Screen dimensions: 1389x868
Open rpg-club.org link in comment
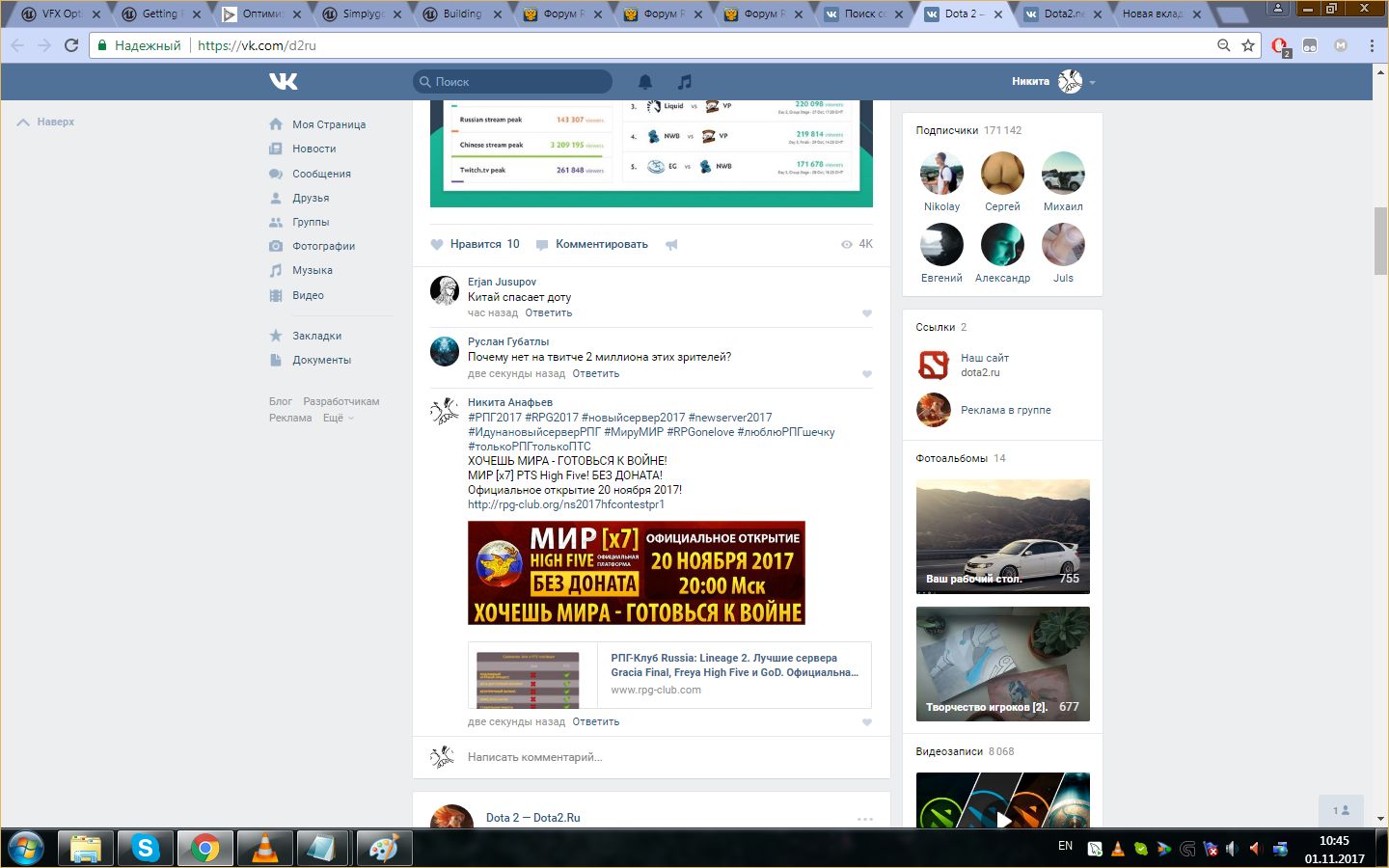(566, 504)
